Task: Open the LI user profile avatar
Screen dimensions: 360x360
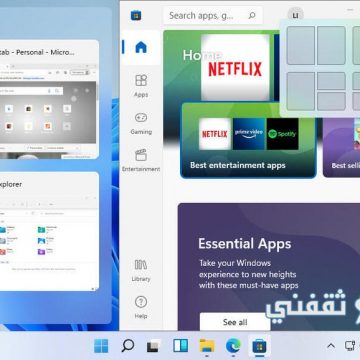Action: pyautogui.click(x=296, y=15)
